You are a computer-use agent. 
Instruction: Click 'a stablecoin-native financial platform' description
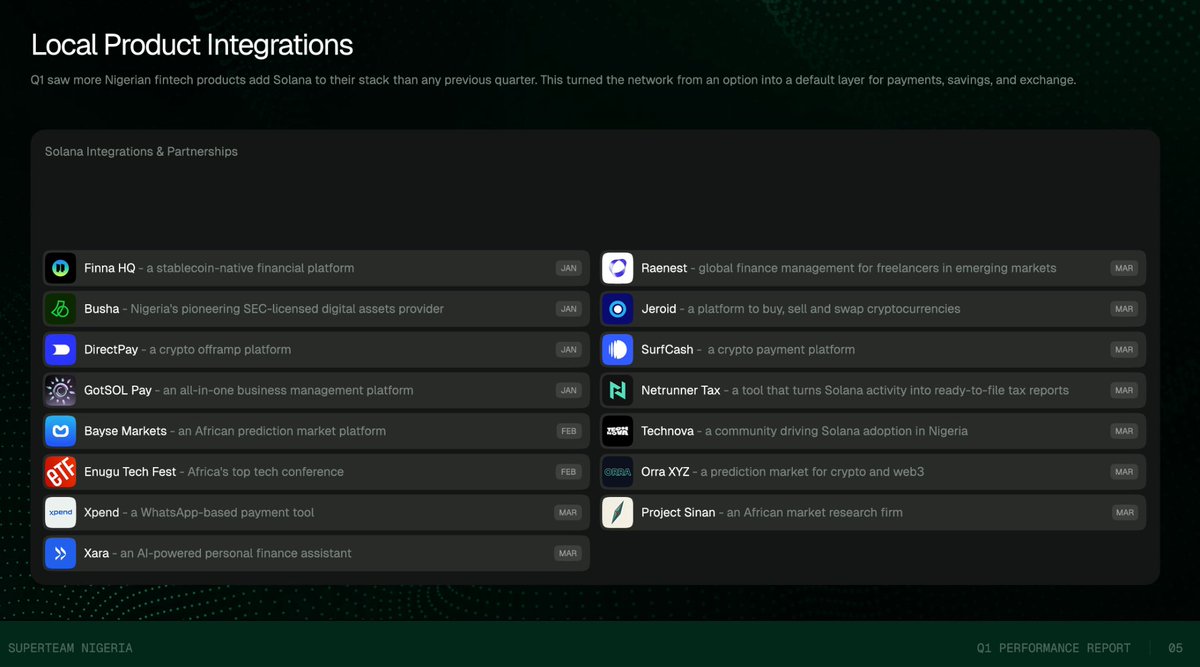(x=250, y=268)
